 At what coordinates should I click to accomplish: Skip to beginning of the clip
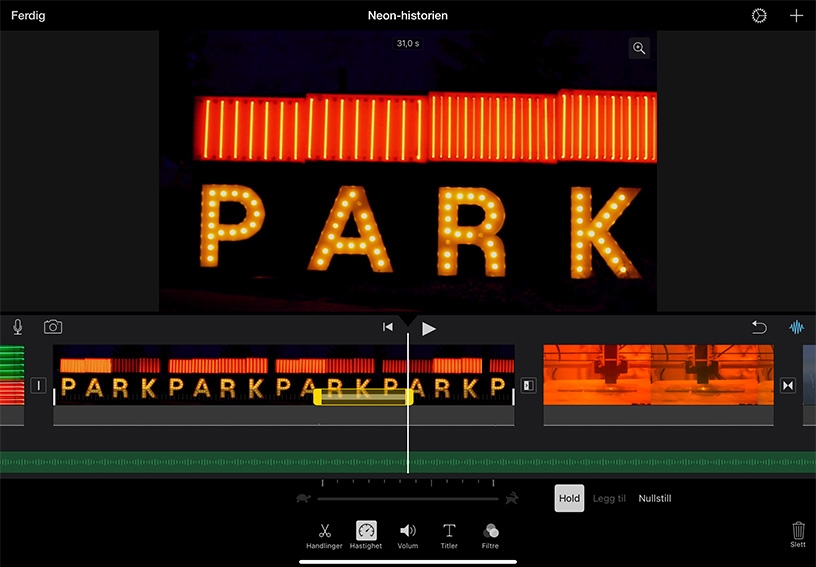(x=388, y=327)
